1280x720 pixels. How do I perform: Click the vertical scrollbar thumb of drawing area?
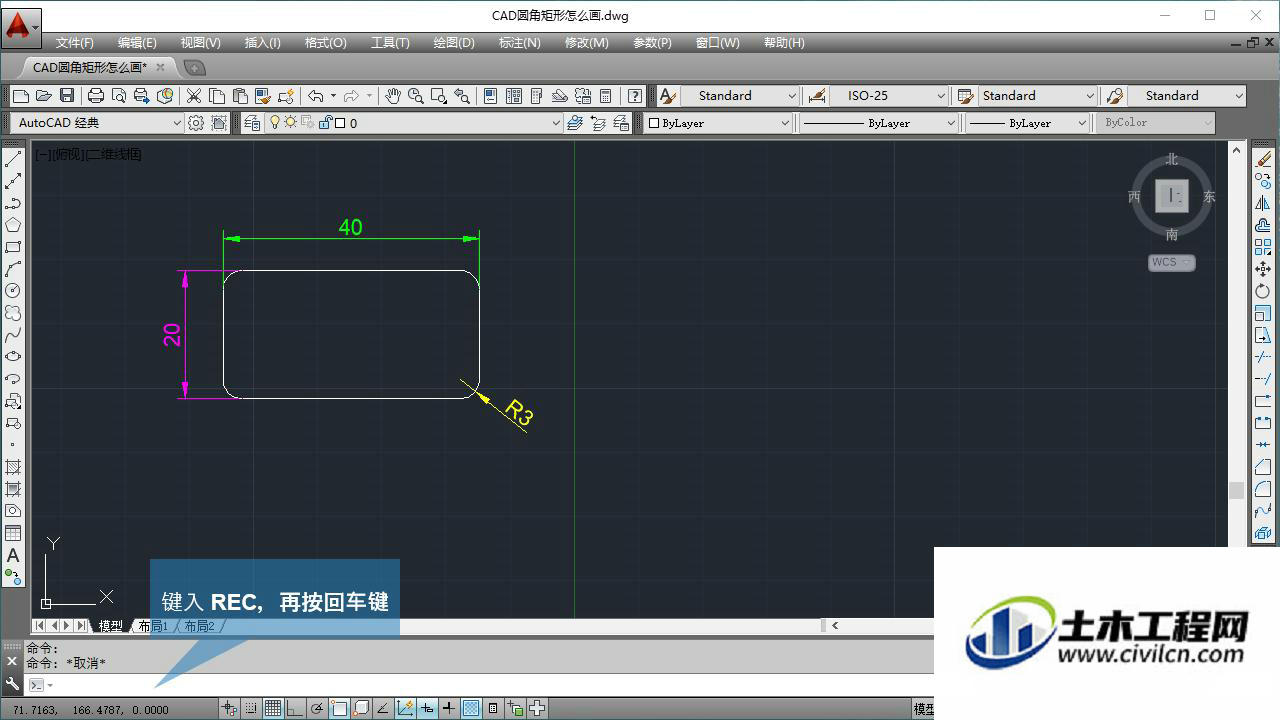[1237, 490]
